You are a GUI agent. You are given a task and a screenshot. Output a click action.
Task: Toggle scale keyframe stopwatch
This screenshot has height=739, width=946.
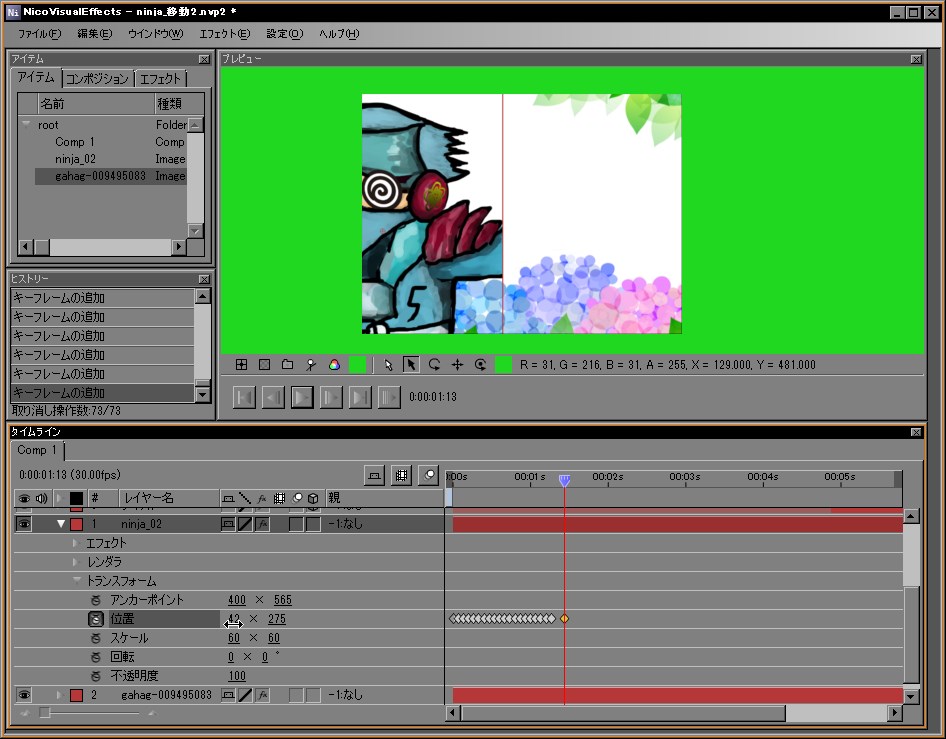point(96,638)
